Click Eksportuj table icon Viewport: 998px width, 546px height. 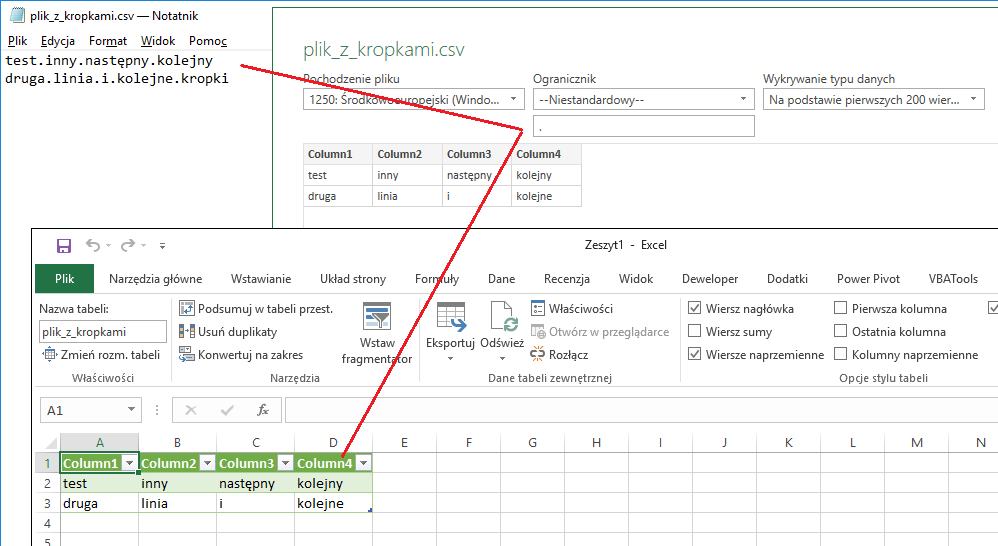coord(451,316)
